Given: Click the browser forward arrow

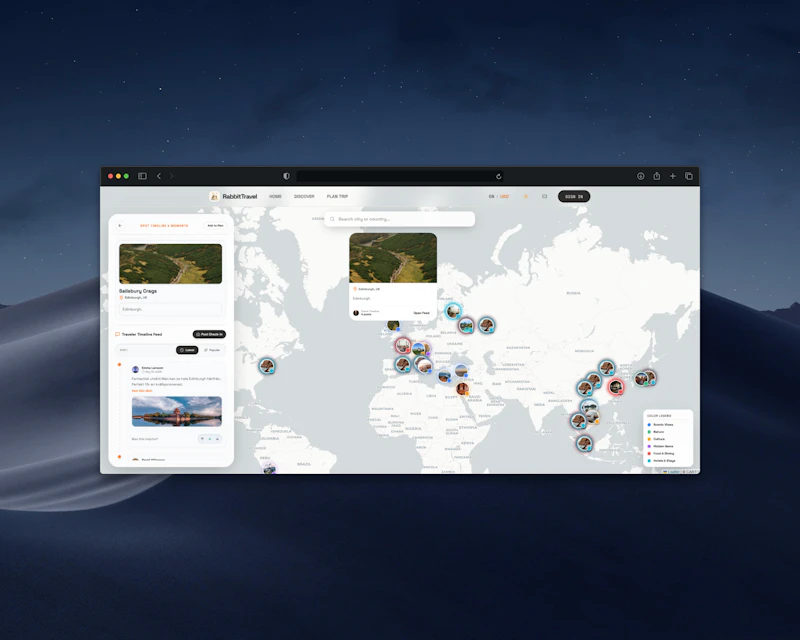Looking at the screenshot, I should click(171, 176).
